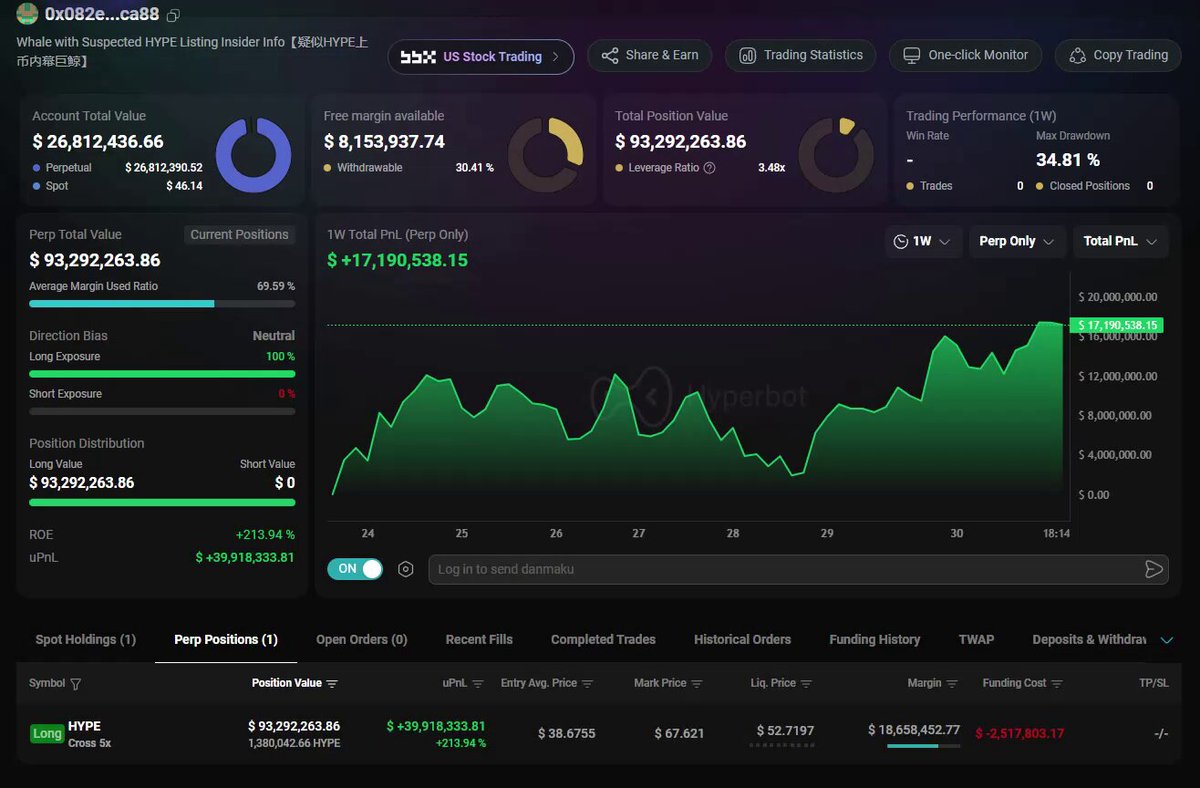Click HYPE symbol in positions table

[x=84, y=726]
